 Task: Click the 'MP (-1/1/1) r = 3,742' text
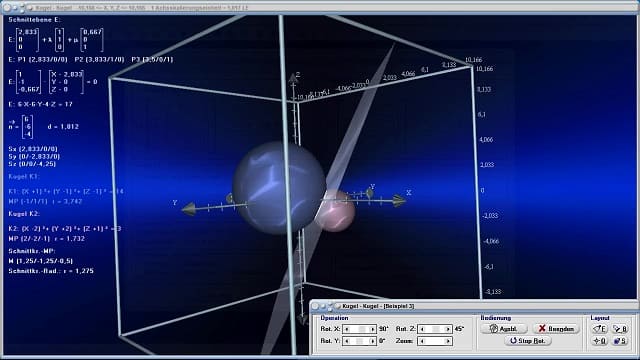45,201
